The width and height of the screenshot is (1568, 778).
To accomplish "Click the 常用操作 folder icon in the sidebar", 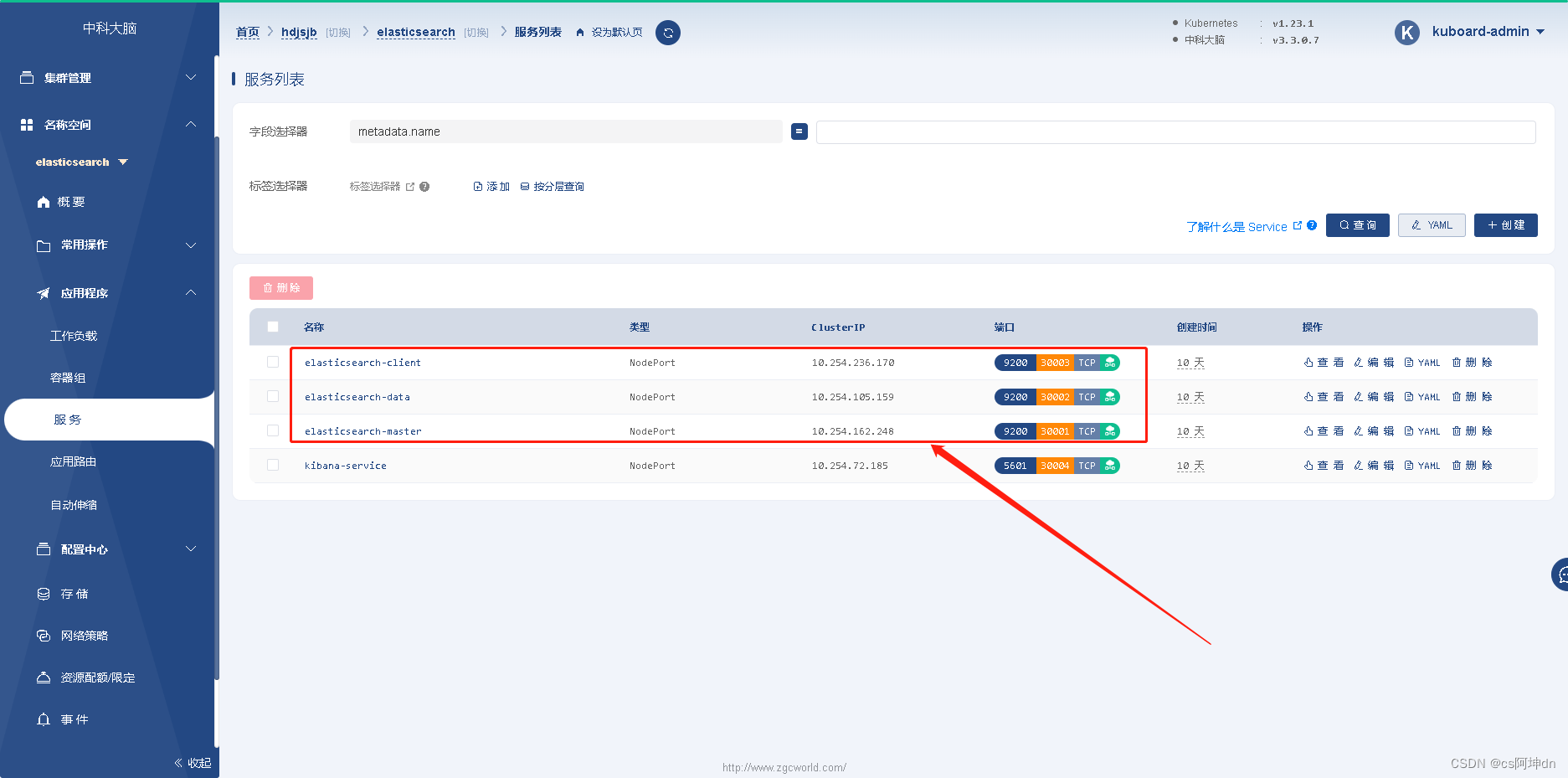I will point(44,245).
